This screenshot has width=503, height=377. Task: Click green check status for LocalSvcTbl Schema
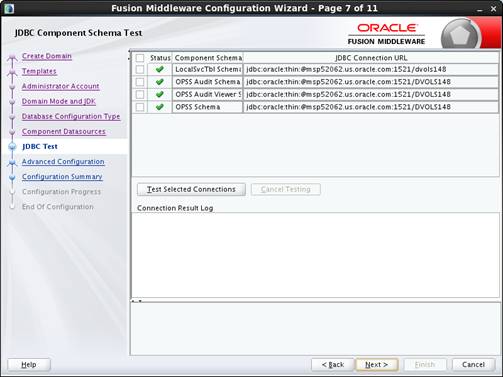tap(160, 69)
